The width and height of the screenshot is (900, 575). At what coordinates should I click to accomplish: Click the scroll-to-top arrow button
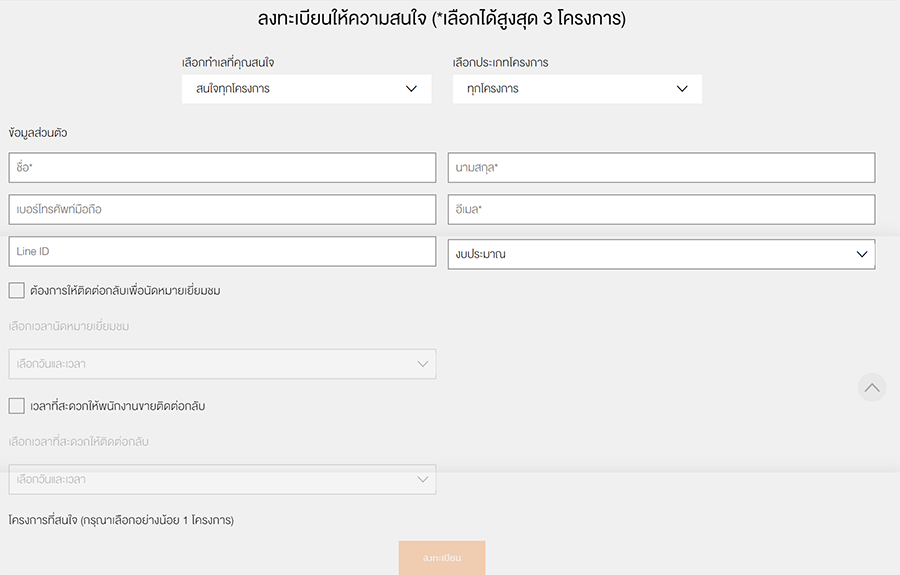[872, 387]
